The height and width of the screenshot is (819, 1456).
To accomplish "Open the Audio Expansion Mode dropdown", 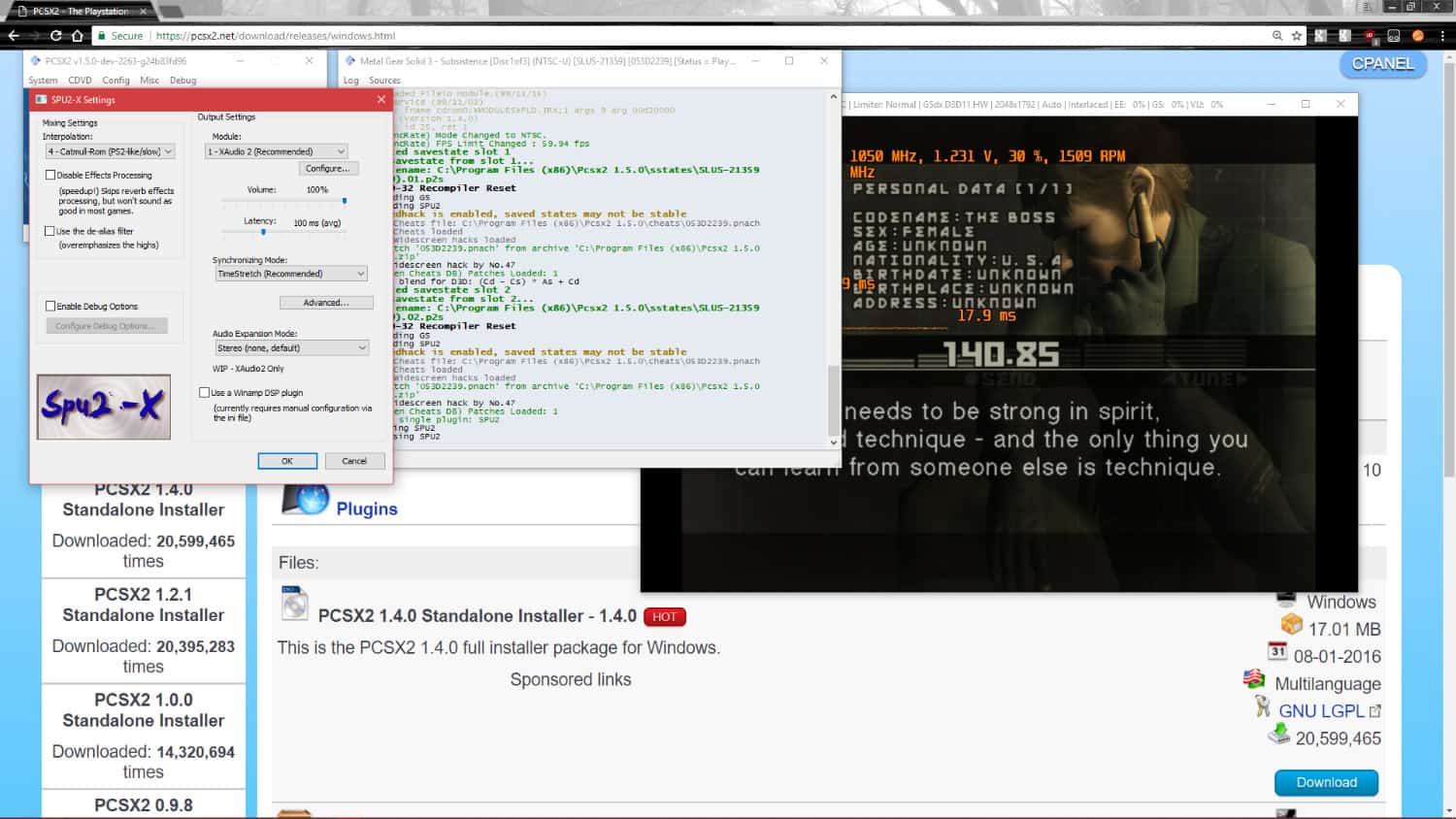I will pyautogui.click(x=288, y=347).
